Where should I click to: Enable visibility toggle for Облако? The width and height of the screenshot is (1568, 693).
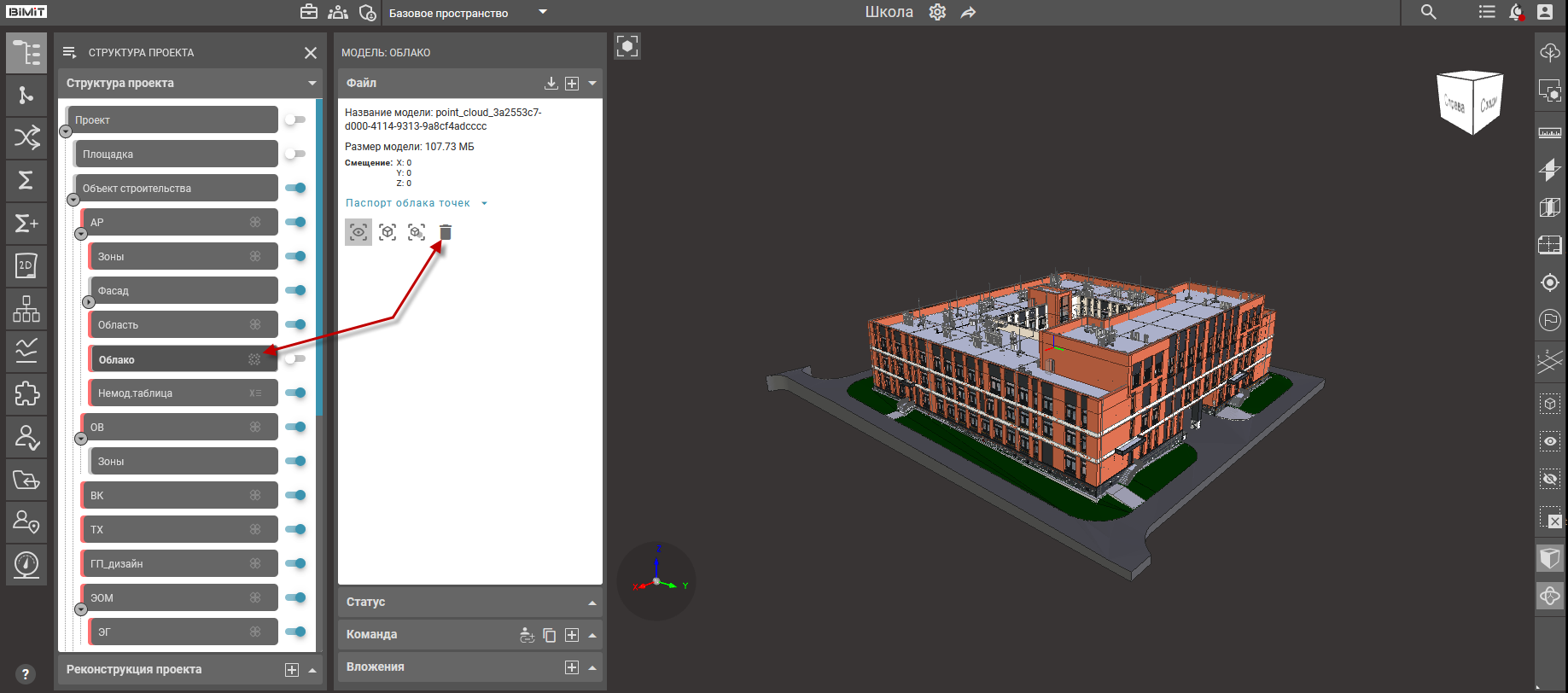(295, 359)
